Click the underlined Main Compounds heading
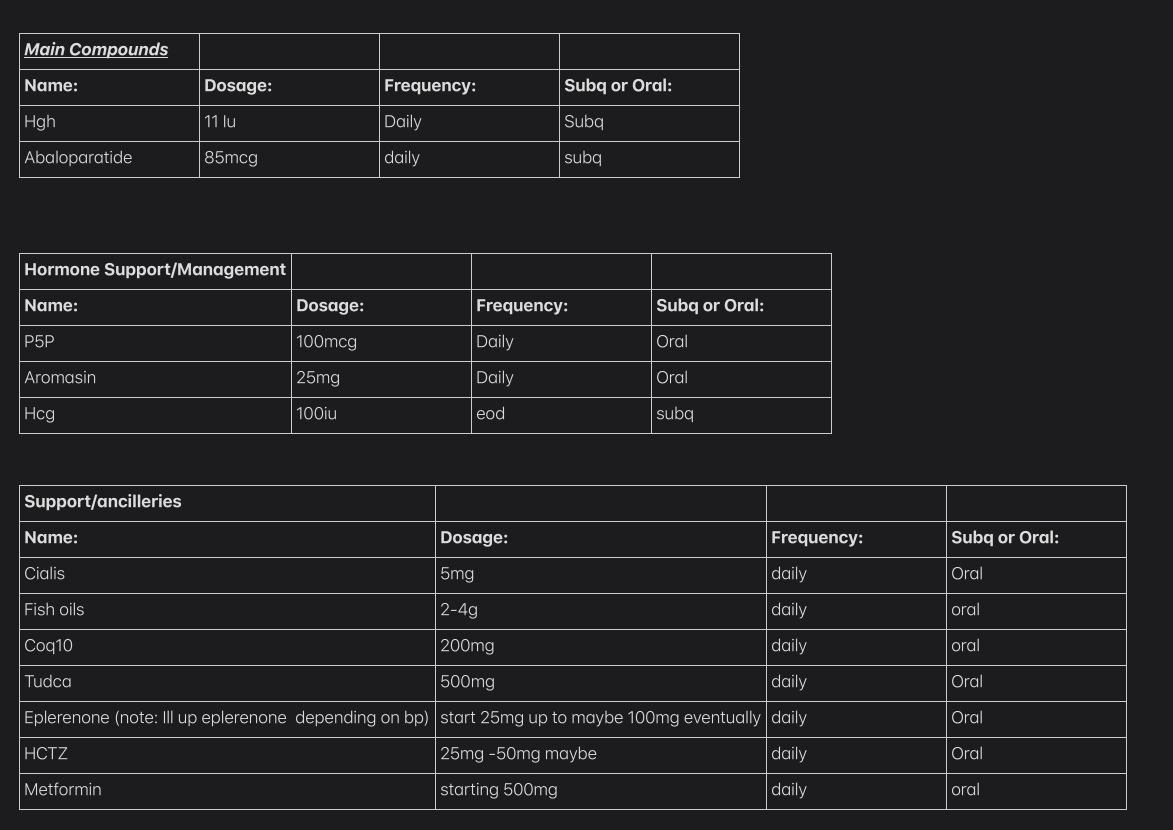Viewport: 1173px width, 830px height. click(96, 50)
